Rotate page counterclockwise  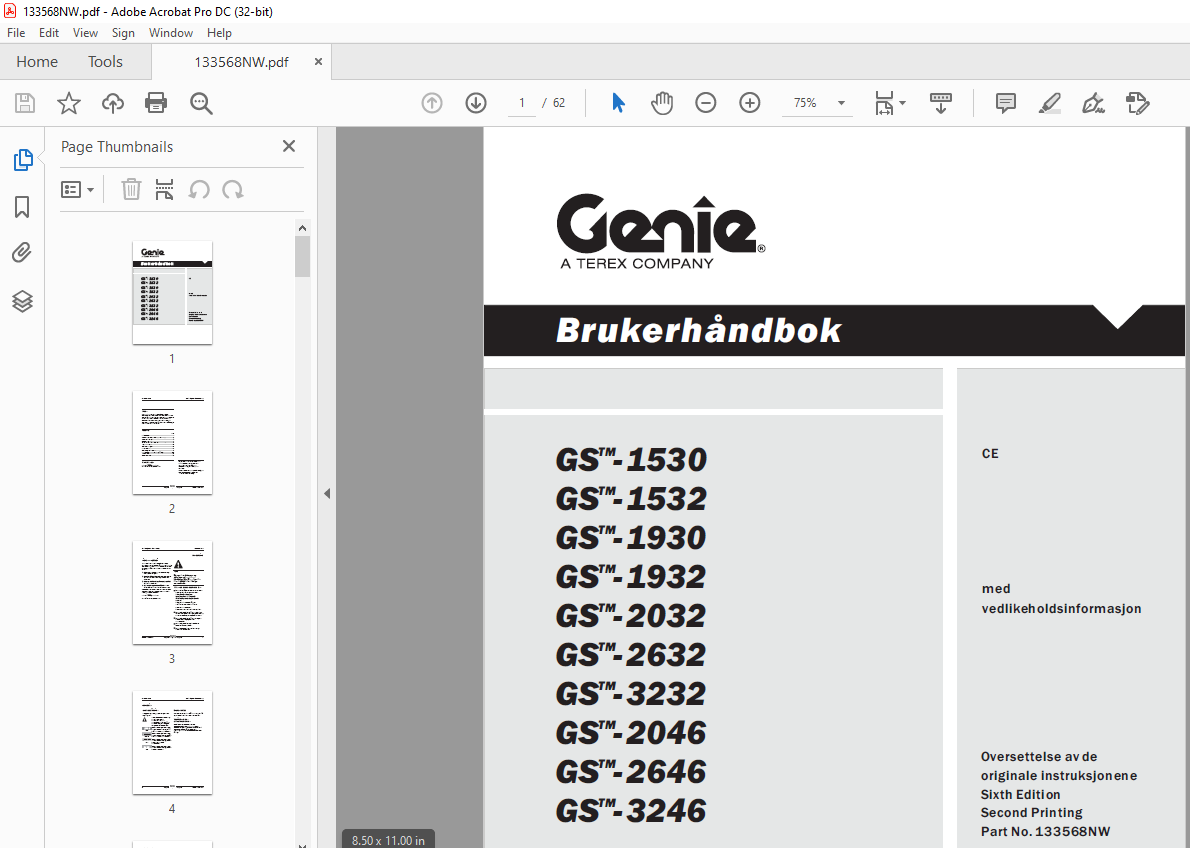pyautogui.click(x=199, y=189)
